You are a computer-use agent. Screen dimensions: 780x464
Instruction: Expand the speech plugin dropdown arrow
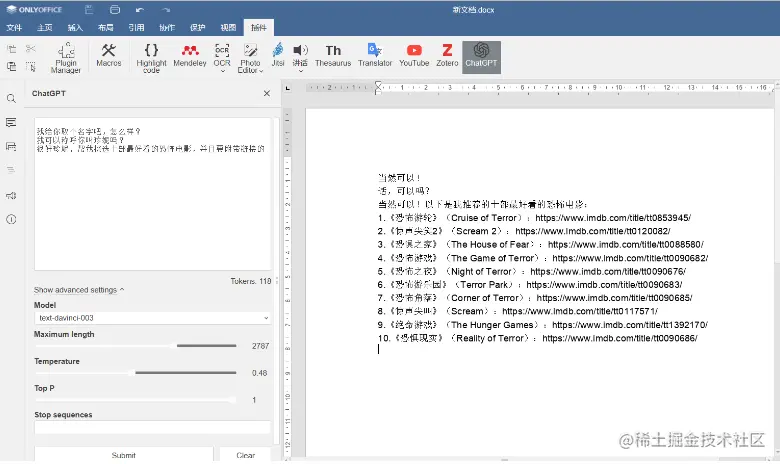coord(300,71)
